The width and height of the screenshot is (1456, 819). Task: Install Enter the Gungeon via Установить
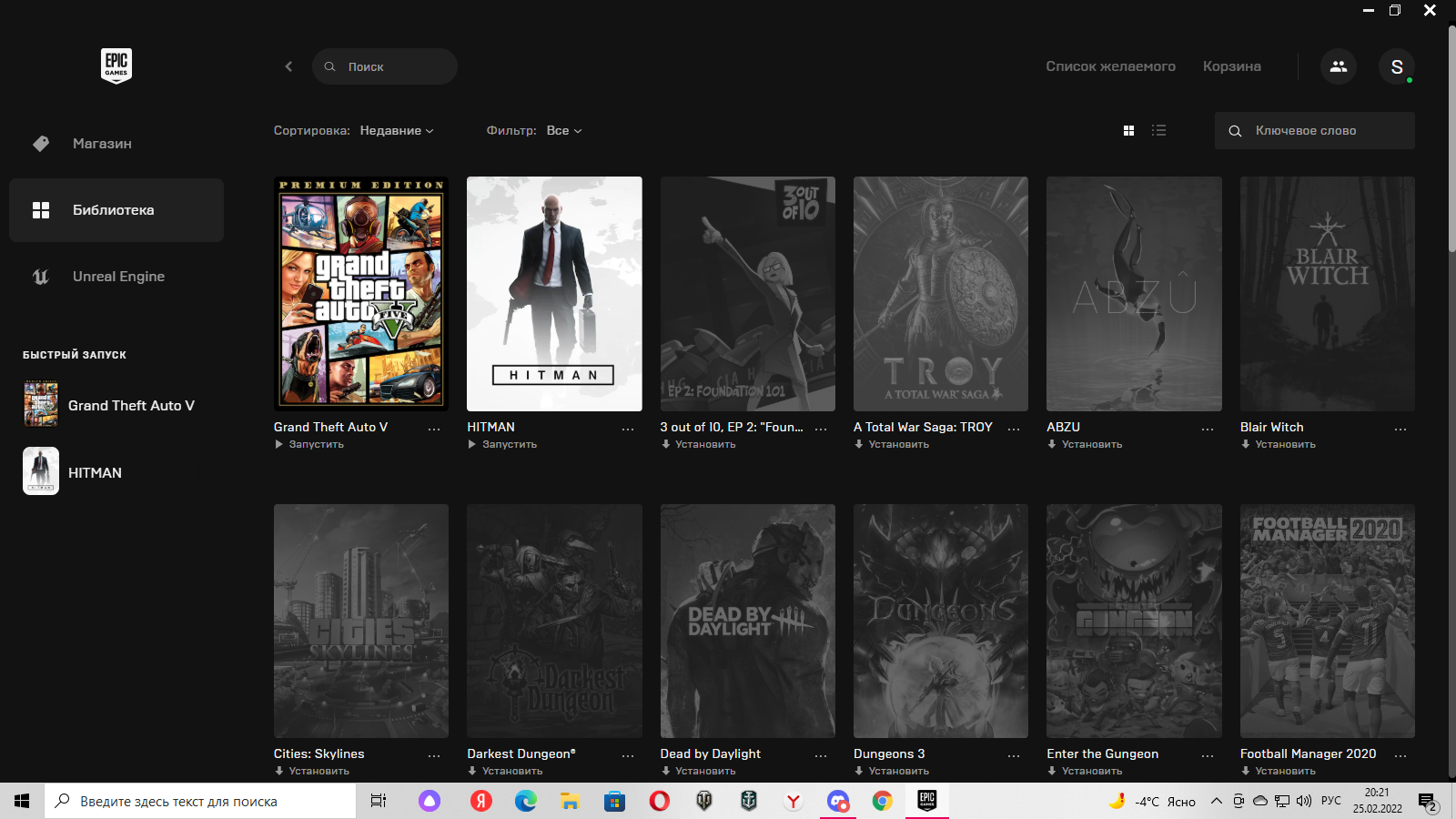coord(1085,771)
